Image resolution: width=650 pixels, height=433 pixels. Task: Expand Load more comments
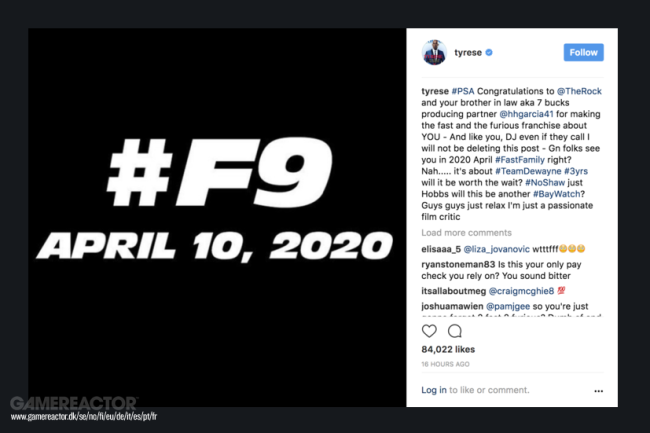coord(466,233)
